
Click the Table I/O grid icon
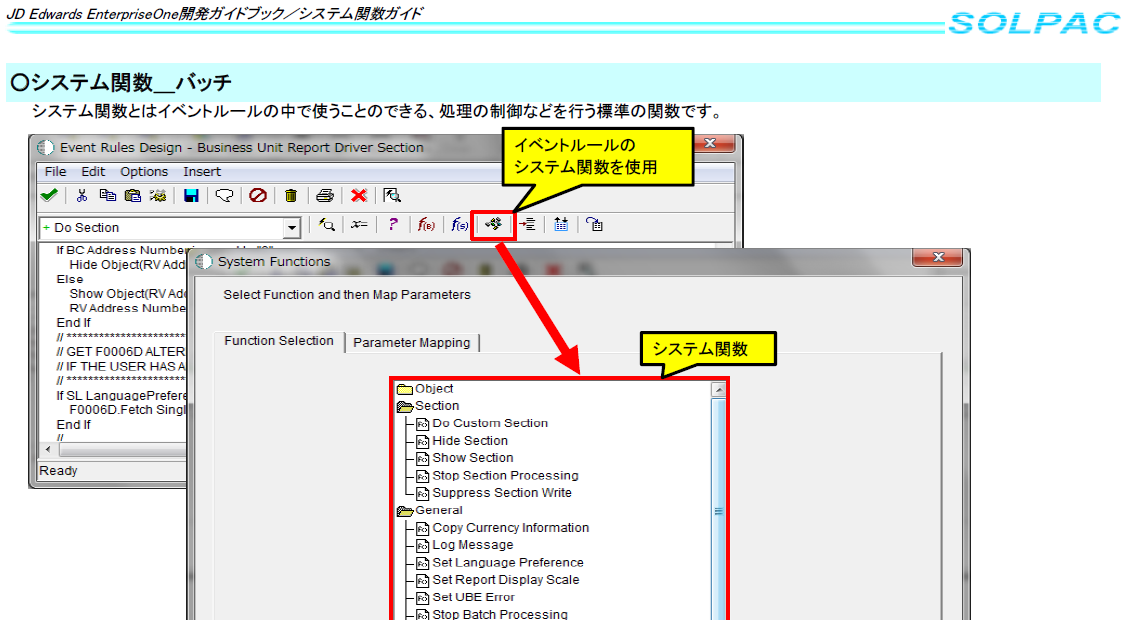point(561,225)
